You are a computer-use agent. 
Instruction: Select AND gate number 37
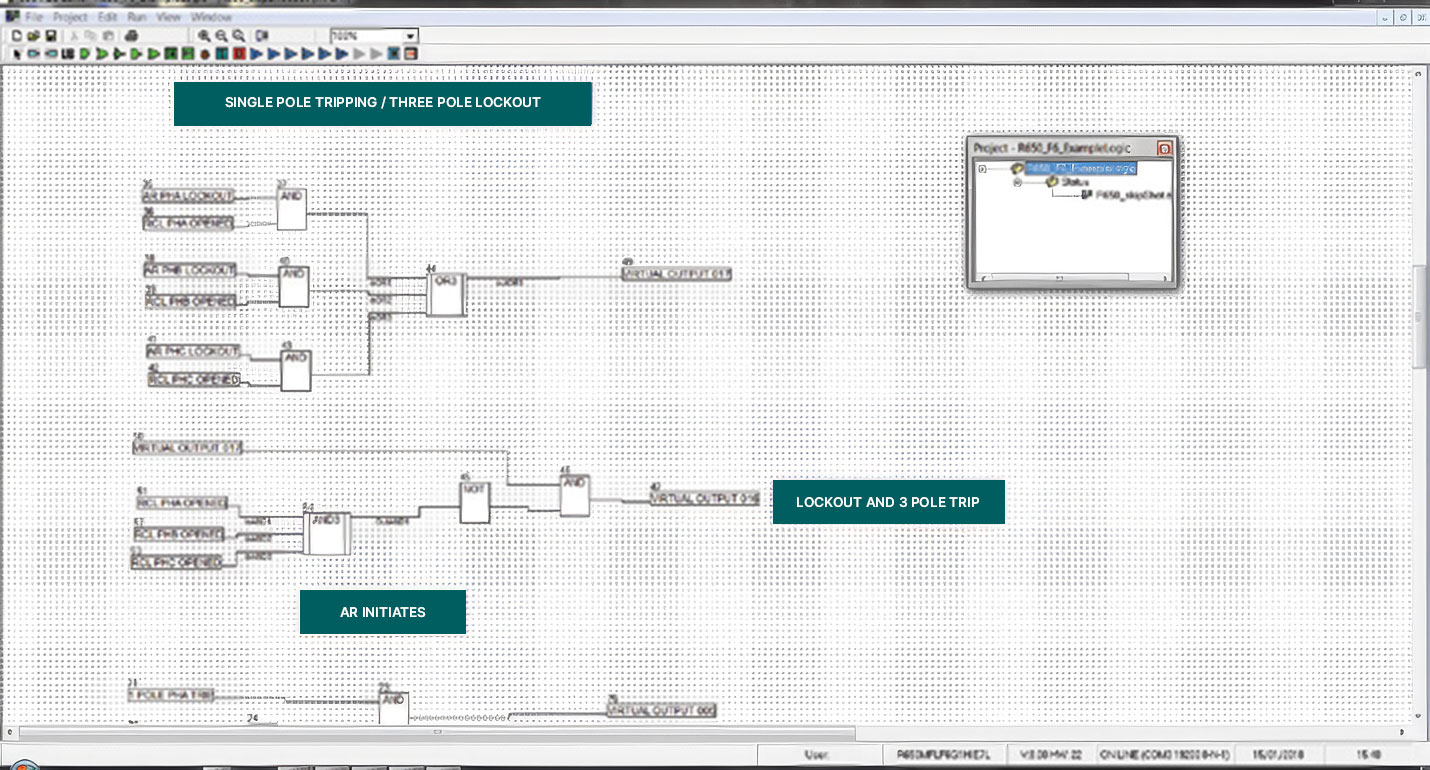[292, 208]
